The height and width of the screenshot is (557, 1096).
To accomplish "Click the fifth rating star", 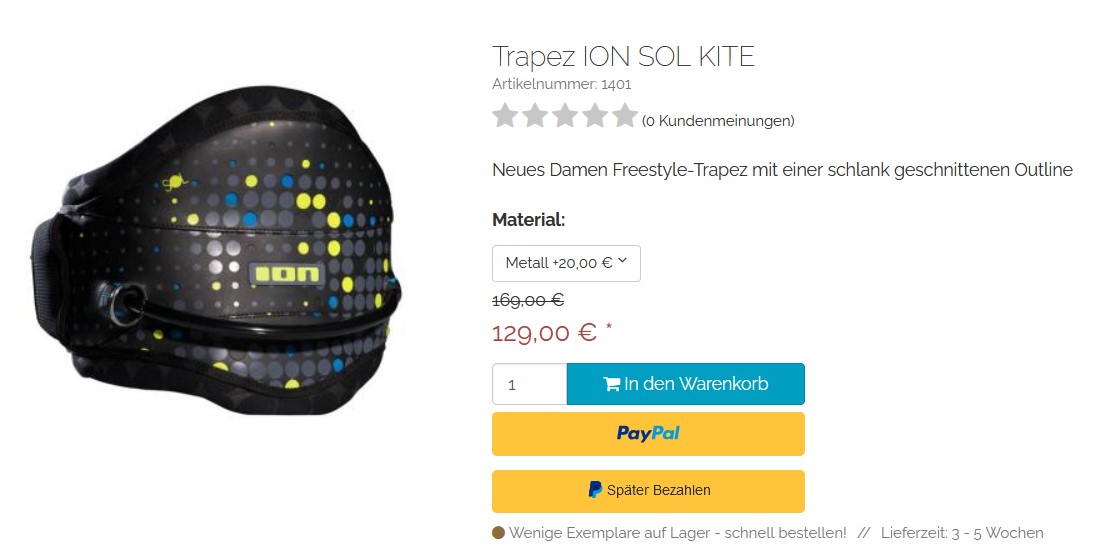I will click(x=625, y=116).
